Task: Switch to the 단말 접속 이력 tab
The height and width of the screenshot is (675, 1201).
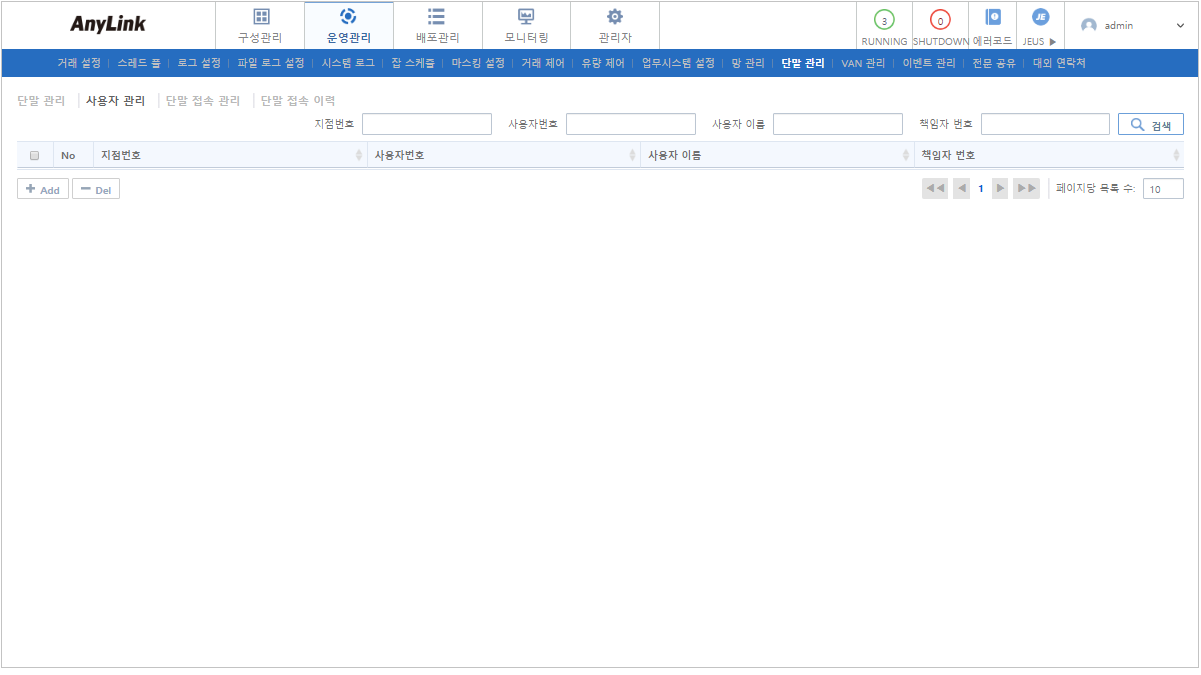Action: tap(296, 100)
